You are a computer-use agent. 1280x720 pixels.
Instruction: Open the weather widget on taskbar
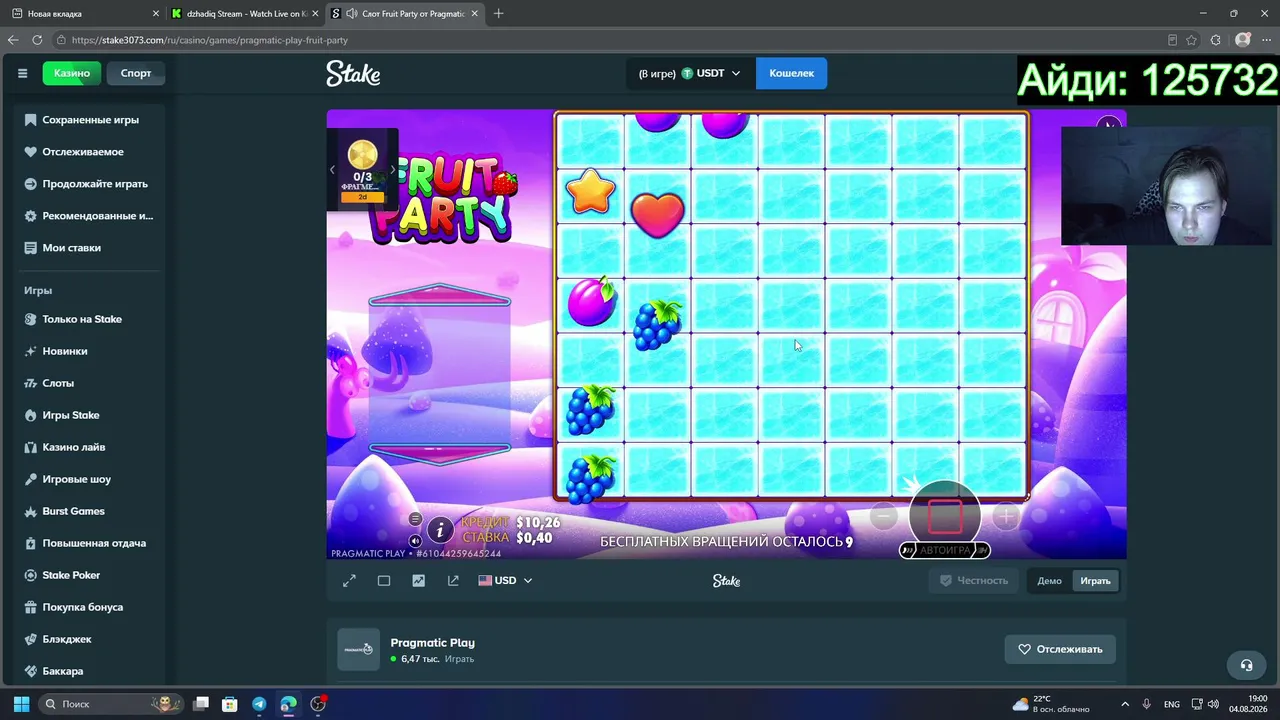[1049, 704]
